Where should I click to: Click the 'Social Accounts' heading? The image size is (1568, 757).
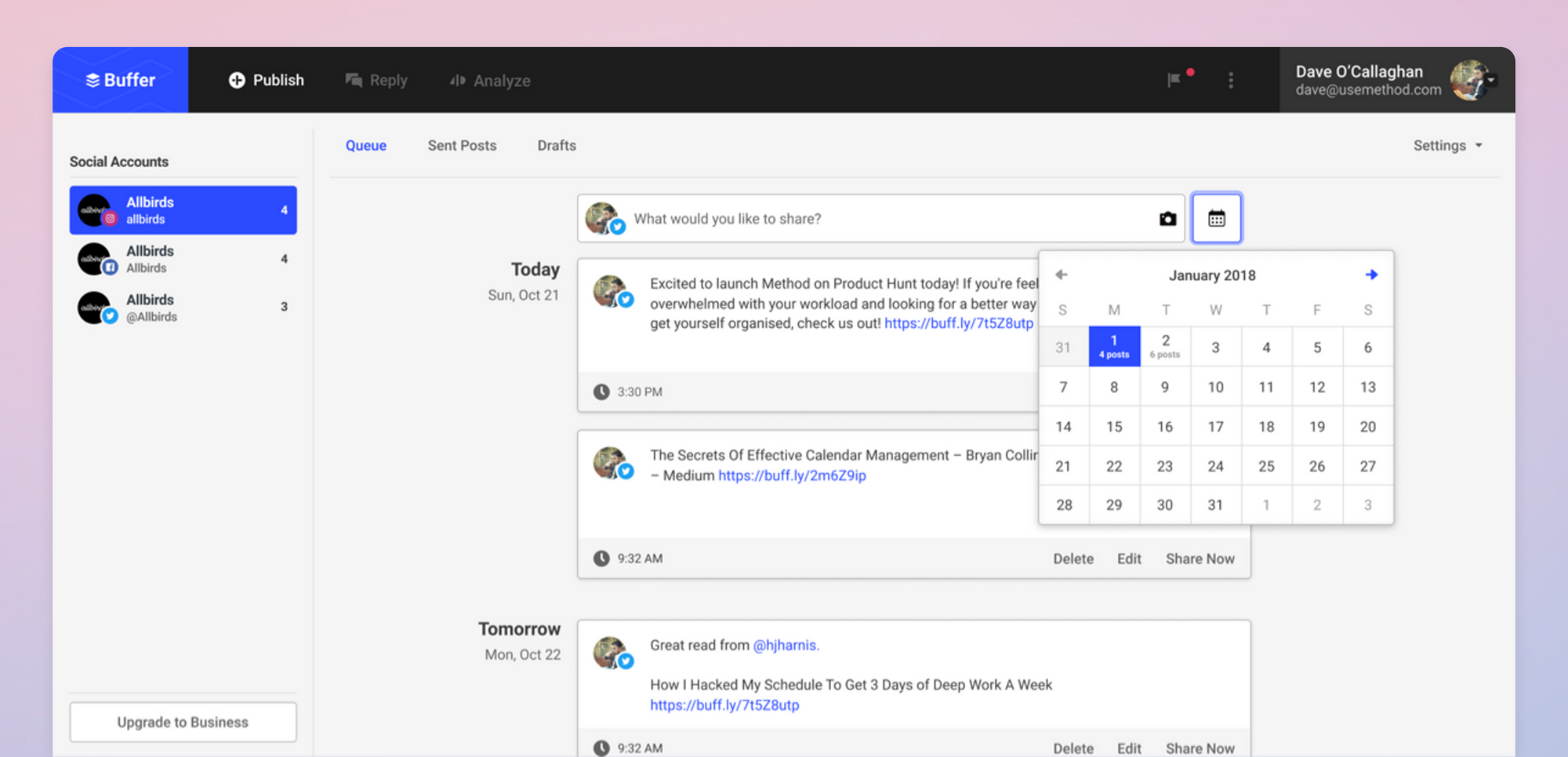tap(119, 162)
